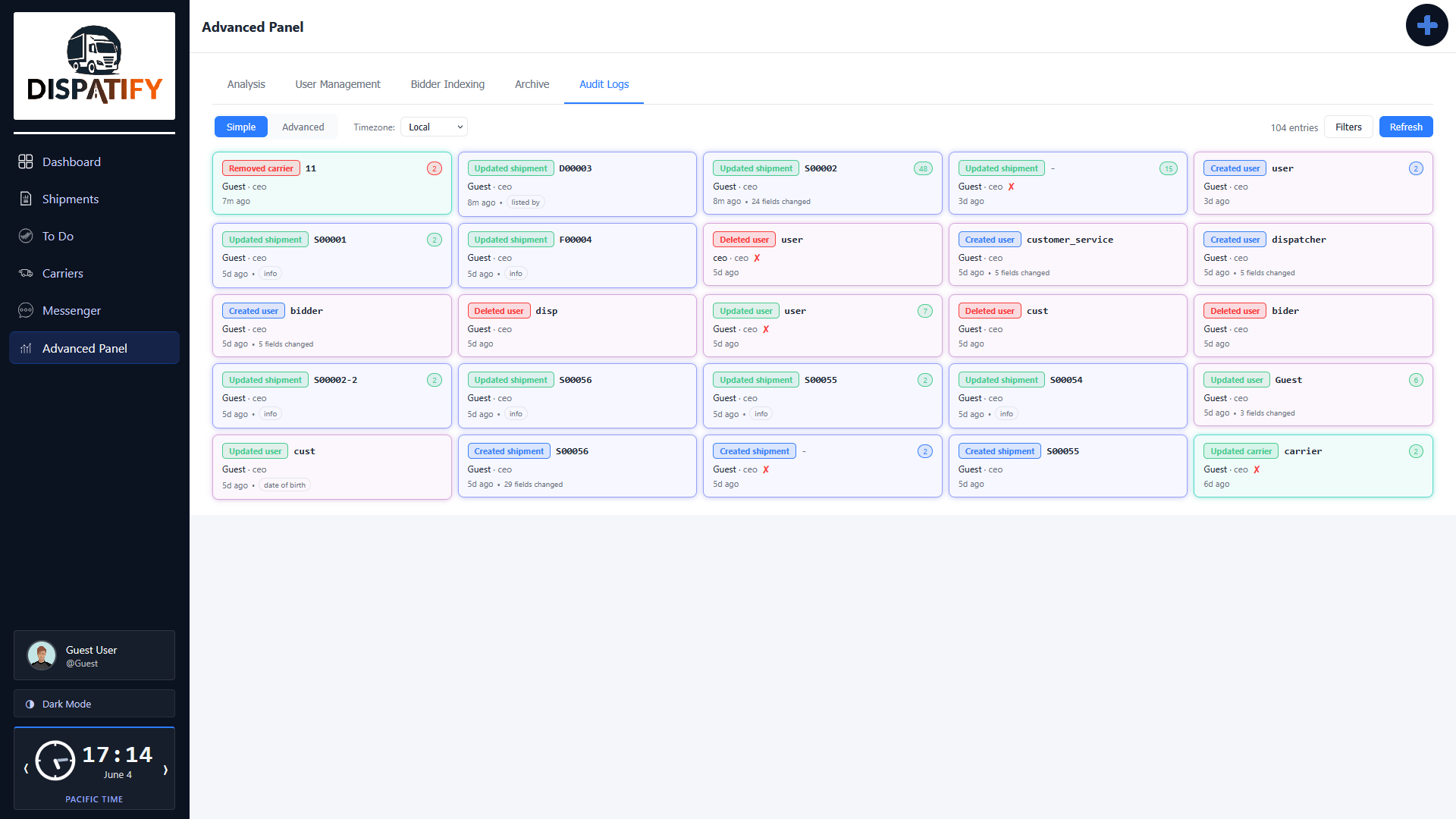Expand the Removed carrier 11 log count badge
Screen dimensions: 1456x819
[435, 168]
